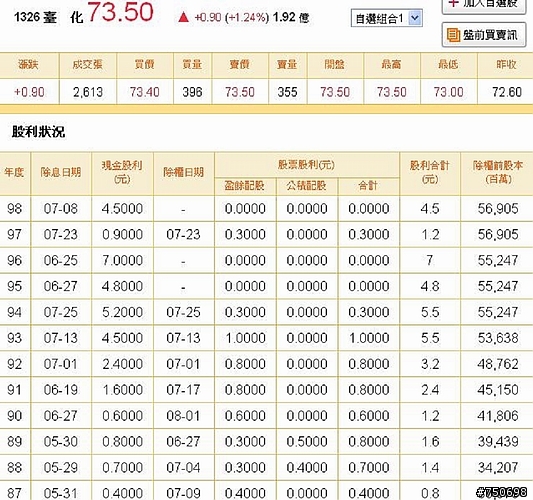Click the 股利狀況 section heading
The image size is (533, 500).
click(38, 132)
